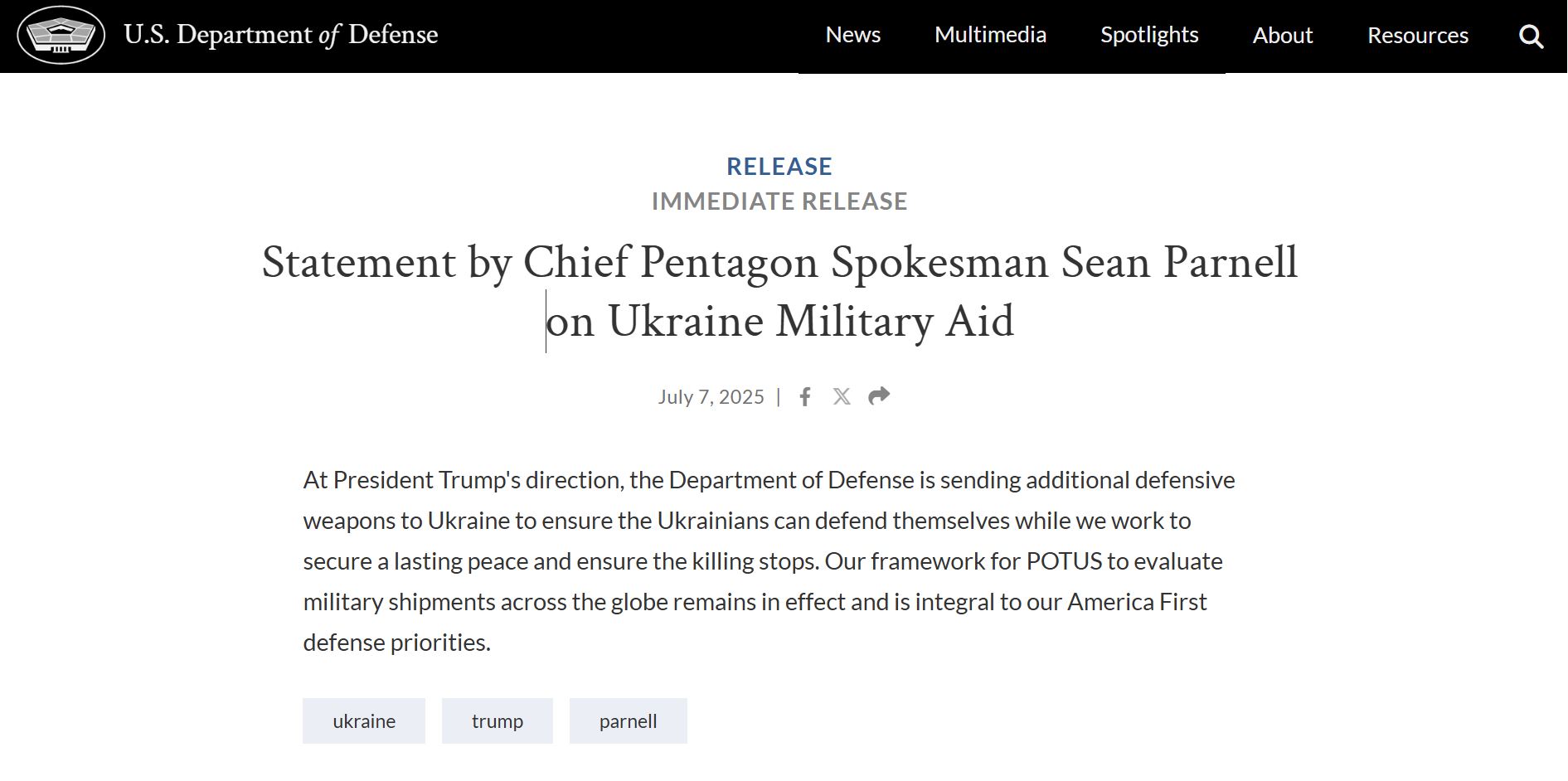Click the article headline text
The height and width of the screenshot is (781, 1568).
[x=779, y=292]
